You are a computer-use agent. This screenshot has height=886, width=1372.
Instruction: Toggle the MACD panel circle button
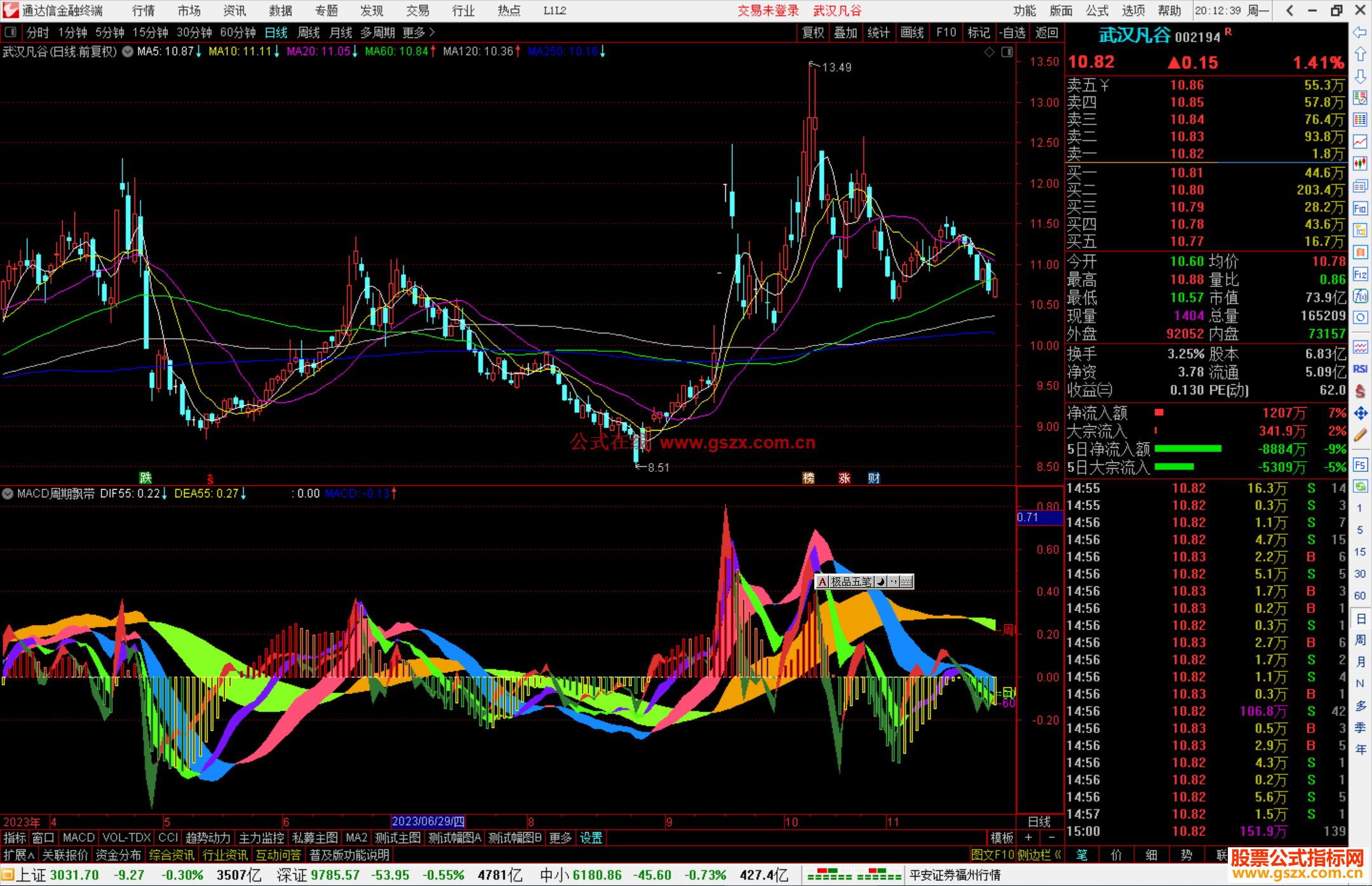pyautogui.click(x=8, y=493)
